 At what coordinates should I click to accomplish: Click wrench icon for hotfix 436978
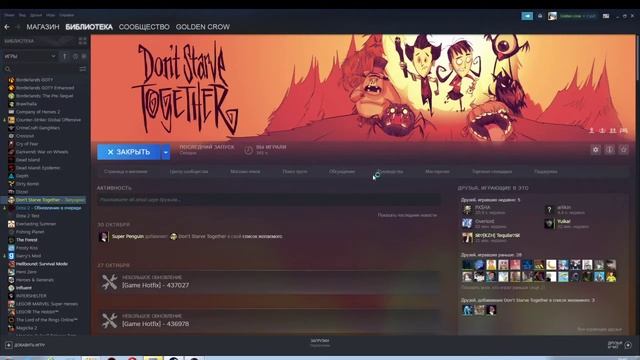[x=109, y=321]
